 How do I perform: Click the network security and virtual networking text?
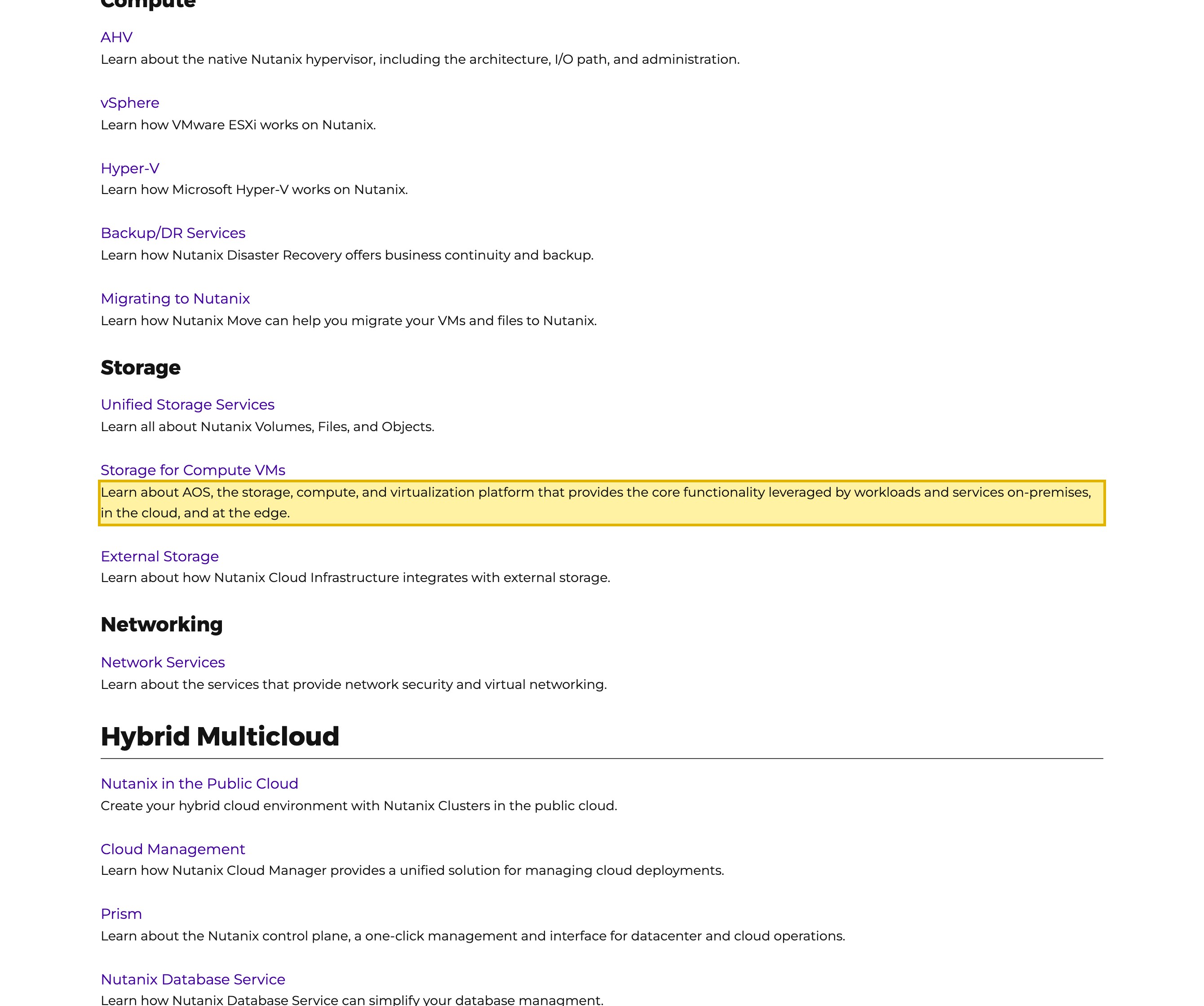353,684
